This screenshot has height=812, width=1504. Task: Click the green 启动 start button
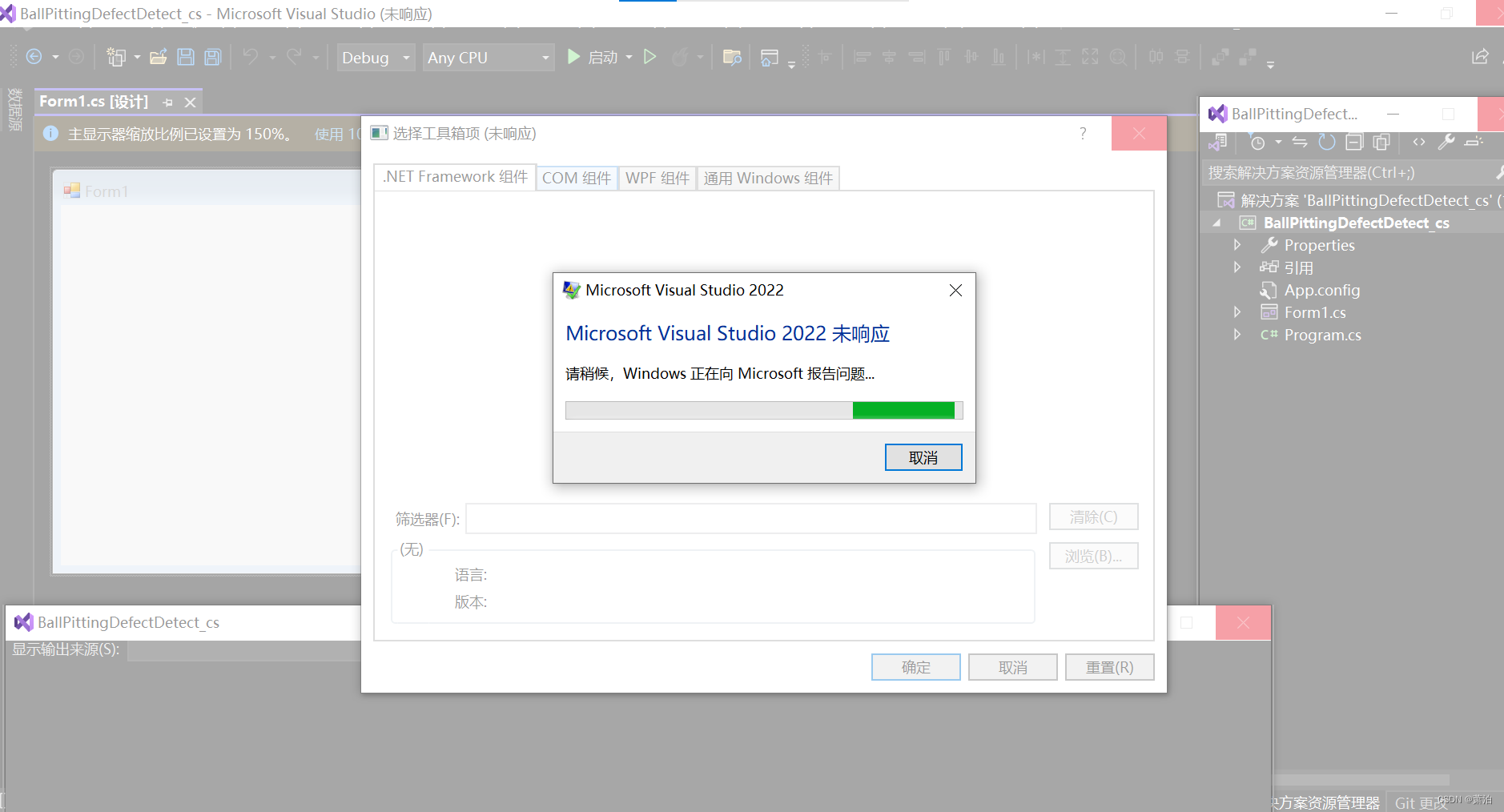(x=593, y=57)
